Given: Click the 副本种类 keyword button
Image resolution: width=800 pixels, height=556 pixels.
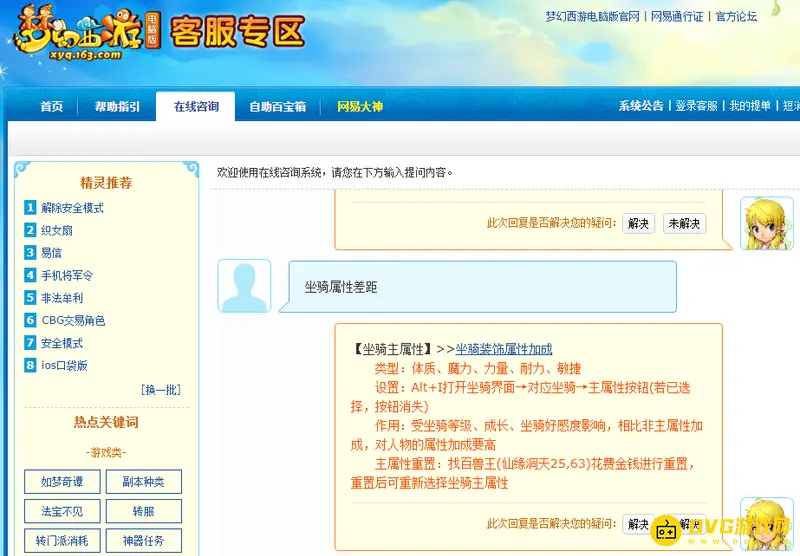Looking at the screenshot, I should tap(143, 482).
